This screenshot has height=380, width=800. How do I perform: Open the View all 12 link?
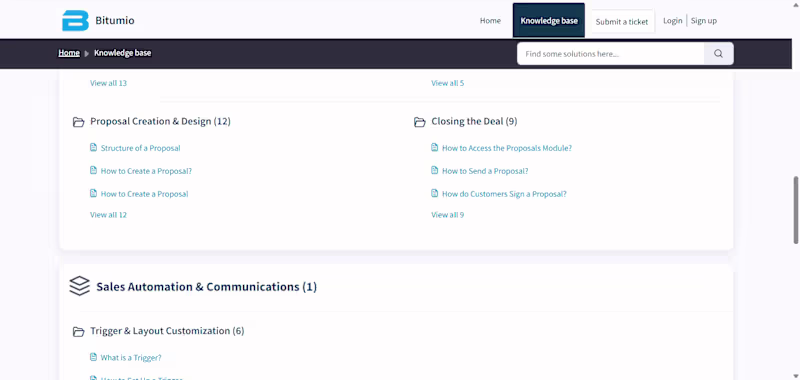[x=108, y=215]
